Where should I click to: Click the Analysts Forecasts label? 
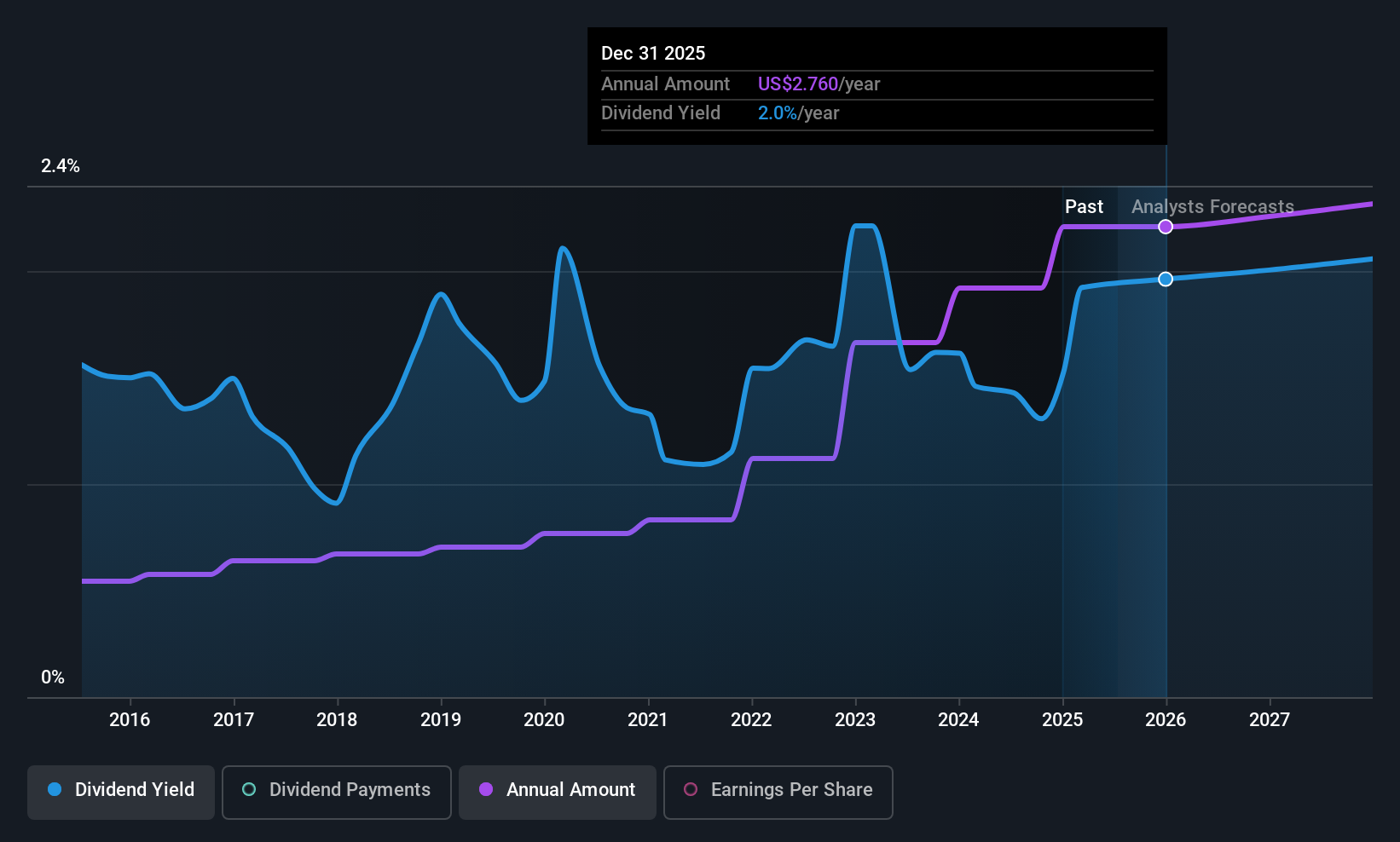click(1212, 207)
